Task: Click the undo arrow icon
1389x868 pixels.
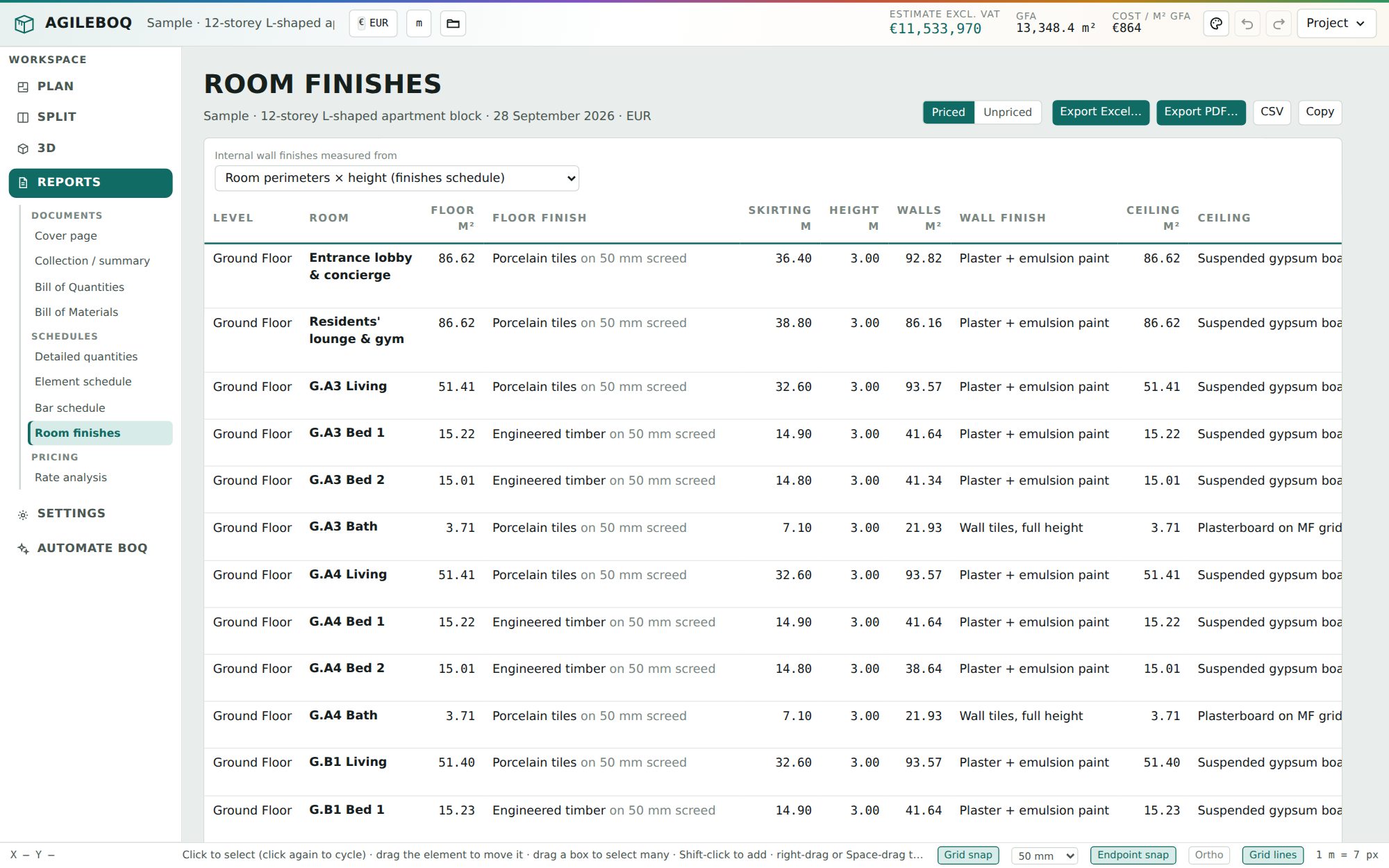Action: (1247, 24)
